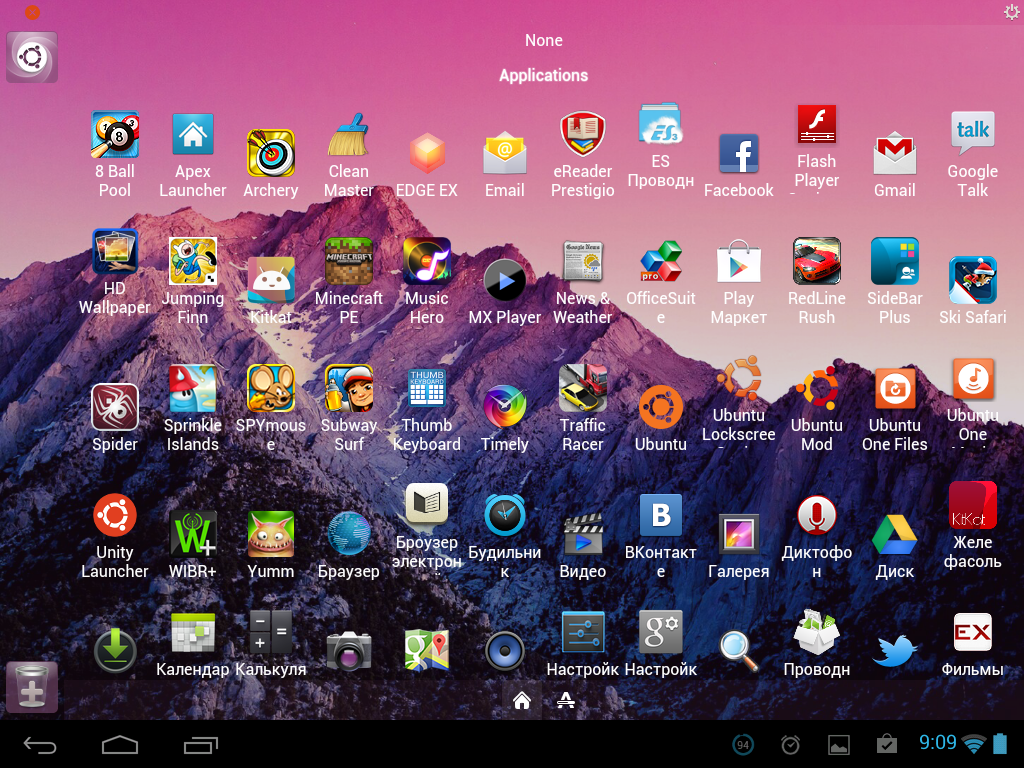Open Thumb Keyboard app
Viewport: 1024px width, 768px height.
click(x=426, y=389)
